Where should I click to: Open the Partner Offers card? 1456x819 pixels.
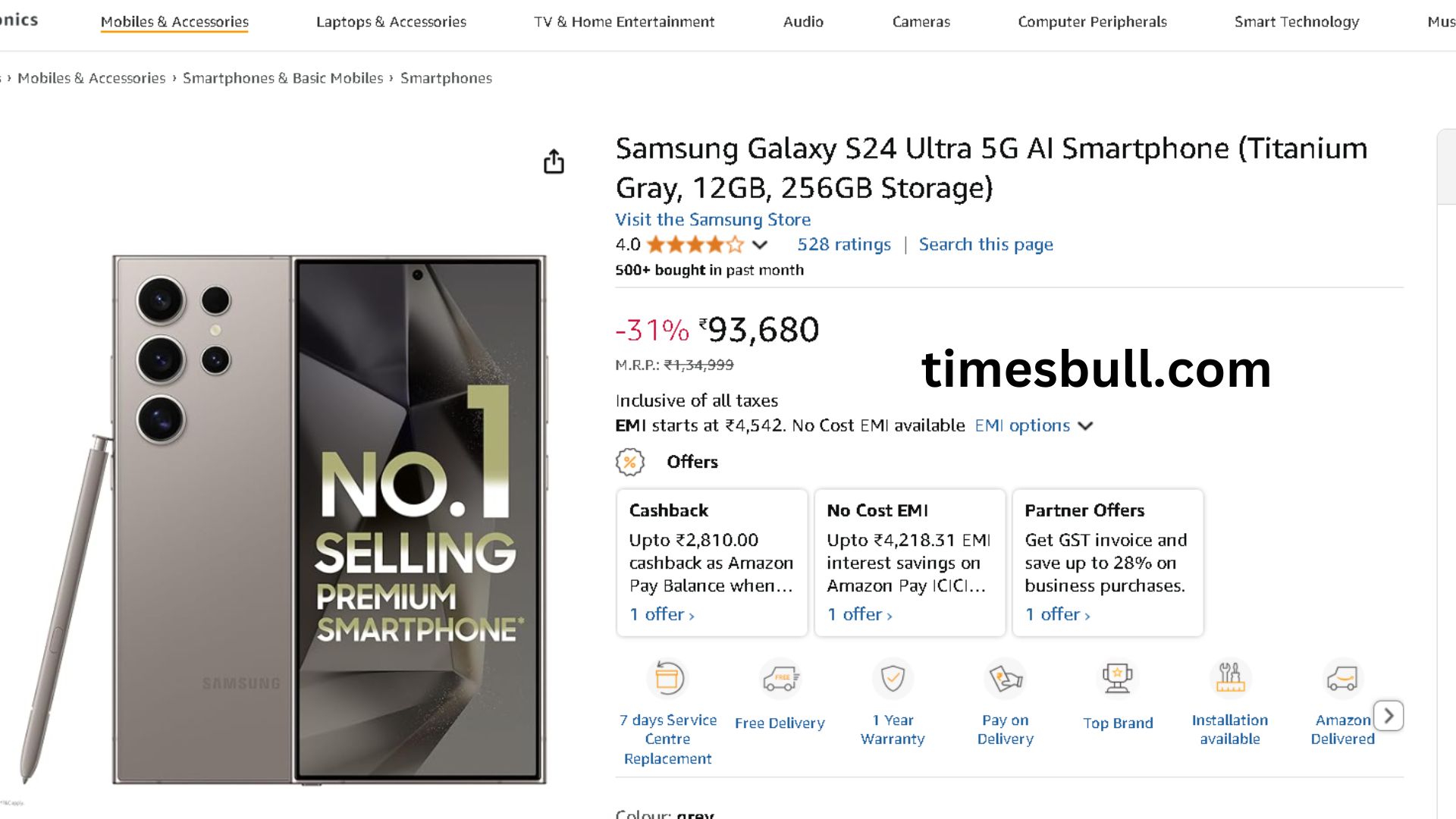(1107, 562)
